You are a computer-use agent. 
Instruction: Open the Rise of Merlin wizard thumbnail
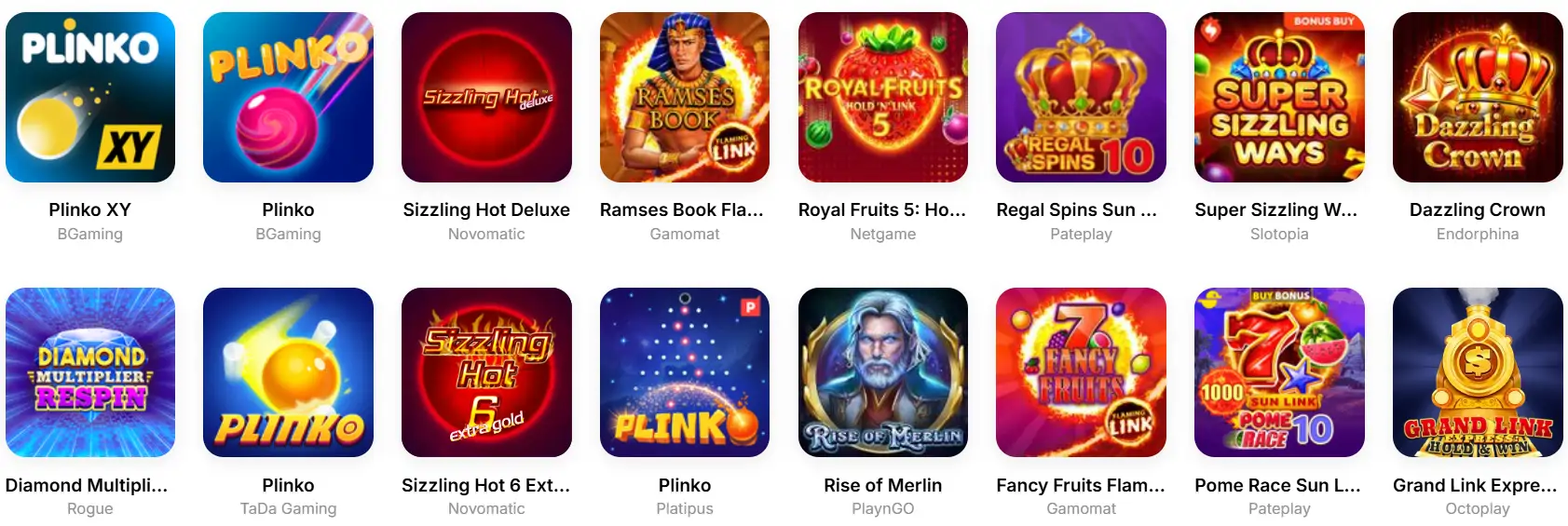(883, 372)
